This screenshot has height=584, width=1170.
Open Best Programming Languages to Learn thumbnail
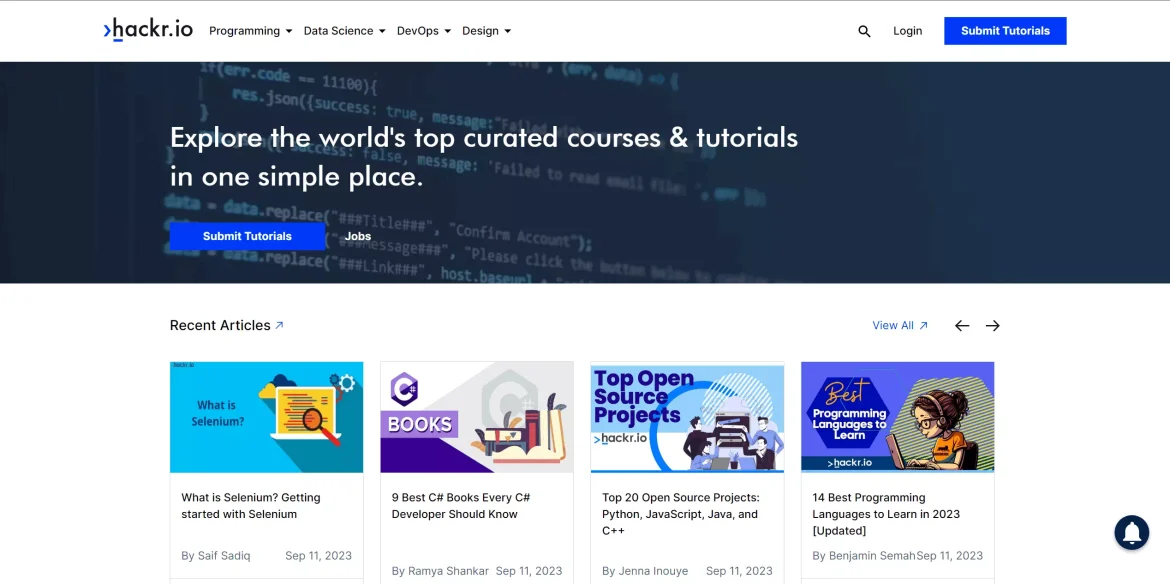(898, 417)
